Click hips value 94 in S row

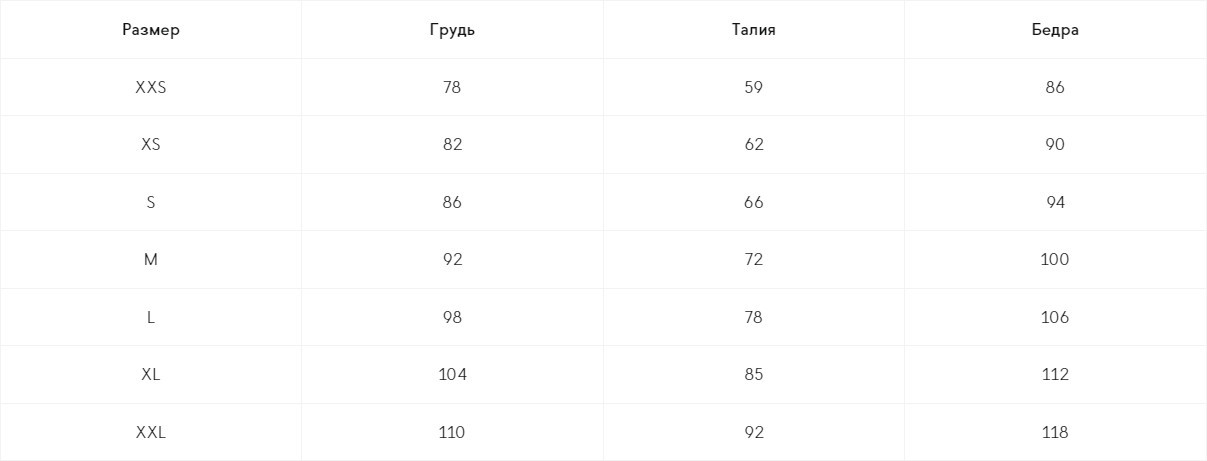click(x=1055, y=202)
